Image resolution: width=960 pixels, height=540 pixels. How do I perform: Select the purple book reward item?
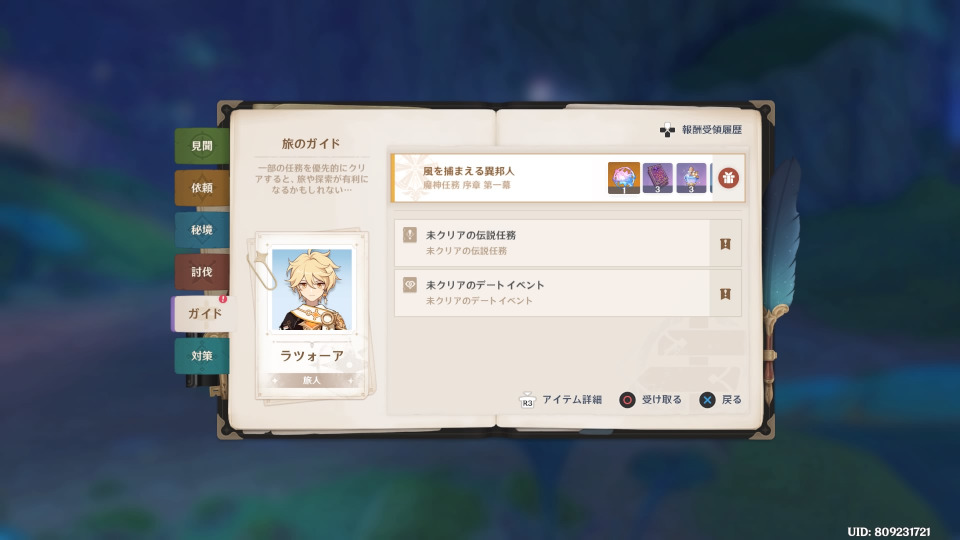coord(658,178)
